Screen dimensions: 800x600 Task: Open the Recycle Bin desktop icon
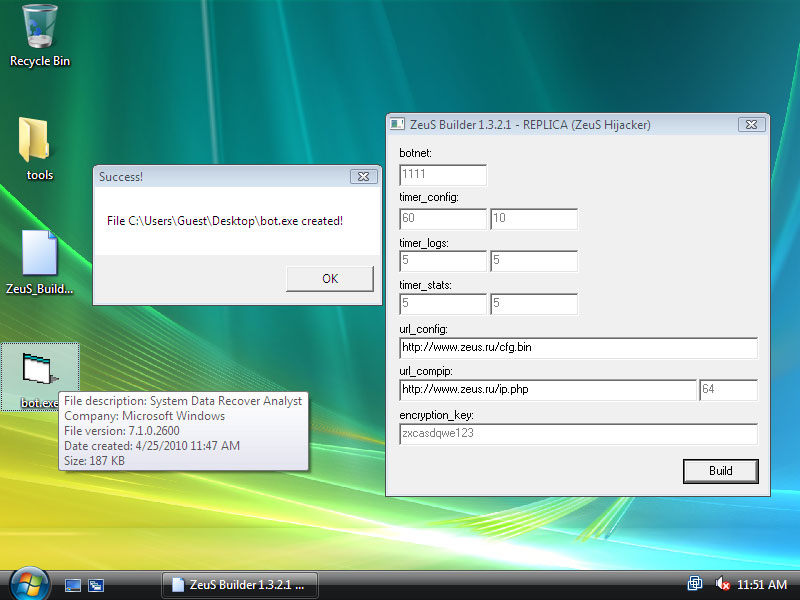point(40,28)
